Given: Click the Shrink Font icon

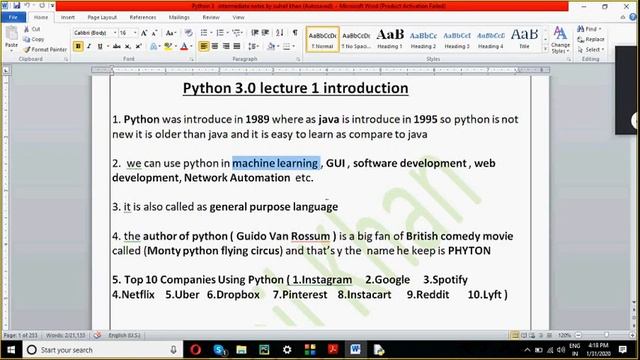Looking at the screenshot, I should pos(154,33).
